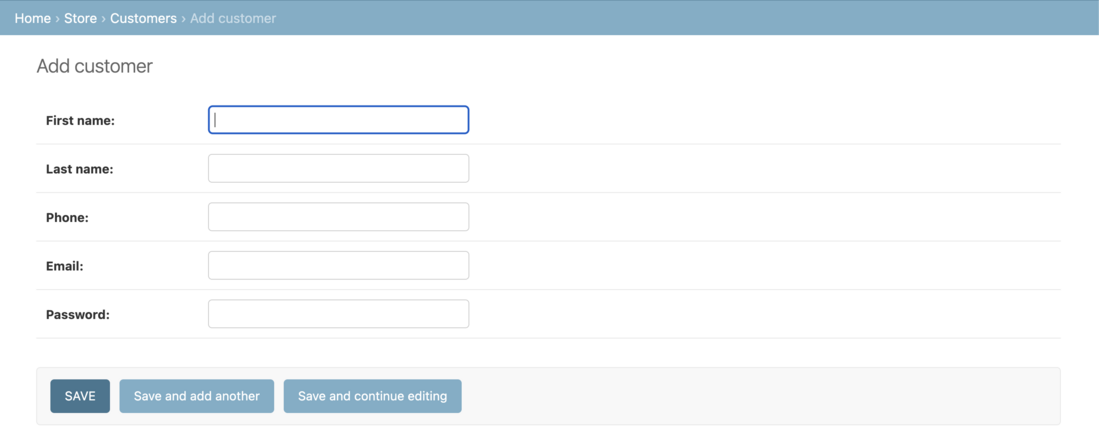Click Add customer in the breadcrumb trail

(233, 18)
